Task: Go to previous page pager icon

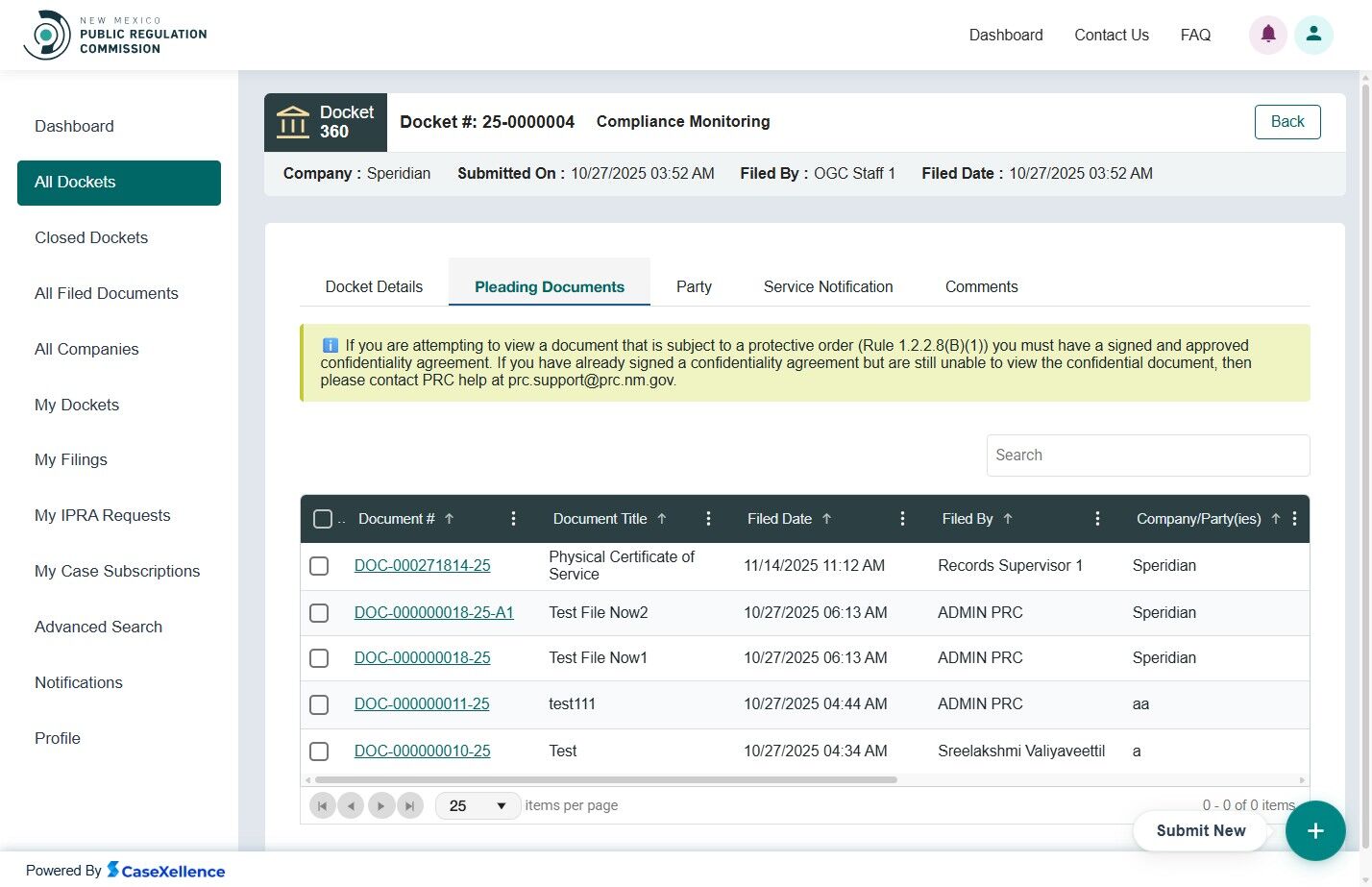Action: click(x=351, y=805)
